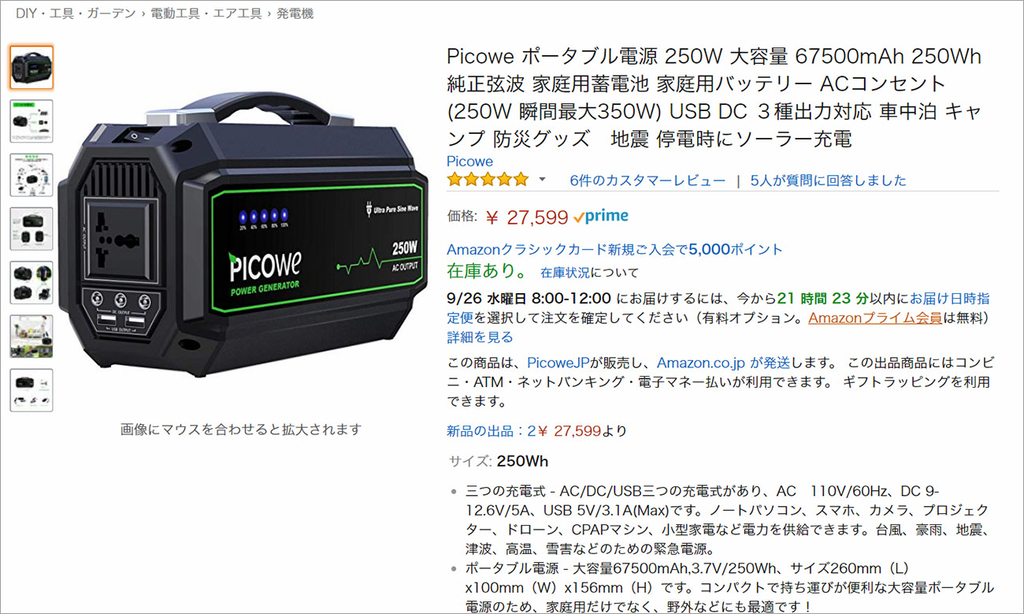The height and width of the screenshot is (614, 1024).
Task: Select the second product thumbnail image
Action: coord(31,121)
